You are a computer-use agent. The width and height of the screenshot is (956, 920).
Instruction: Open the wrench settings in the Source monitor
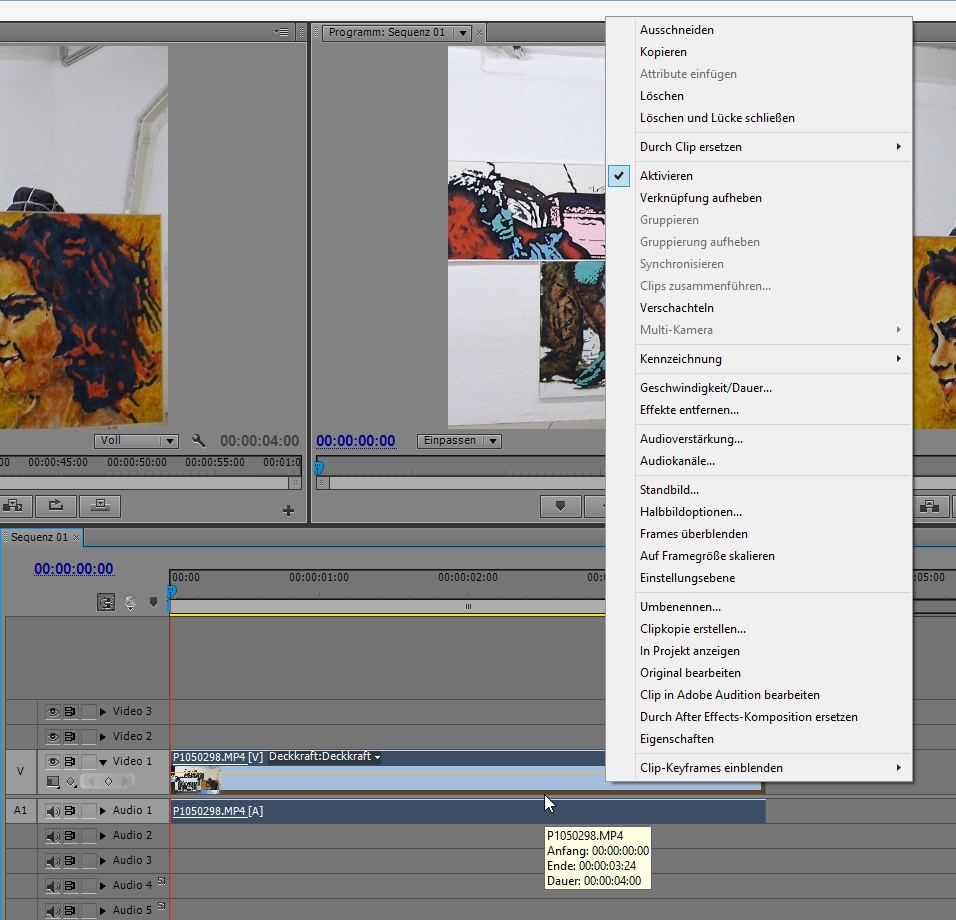pyautogui.click(x=198, y=440)
